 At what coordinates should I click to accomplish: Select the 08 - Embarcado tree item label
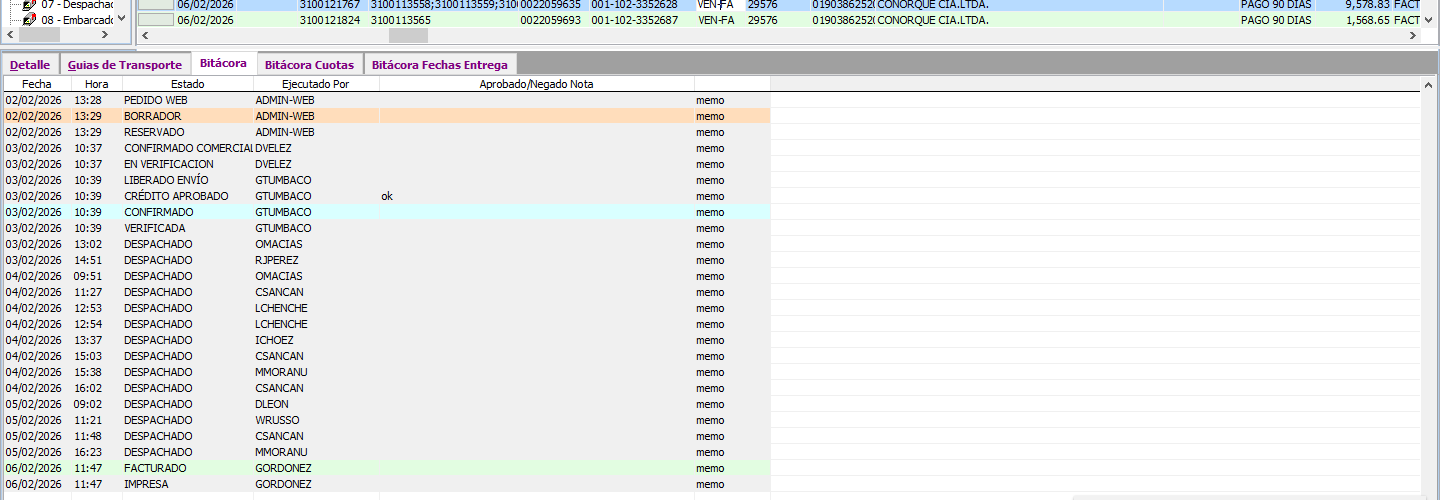click(x=78, y=20)
